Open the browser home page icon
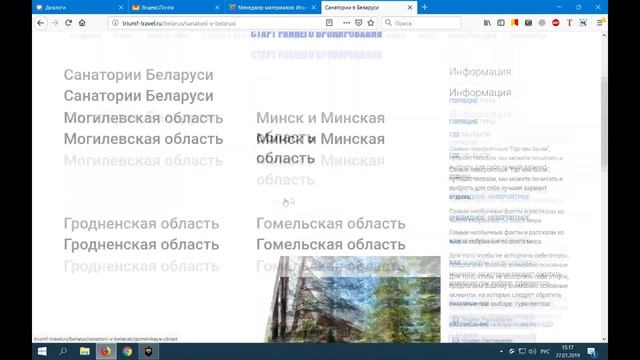 (x=82, y=23)
